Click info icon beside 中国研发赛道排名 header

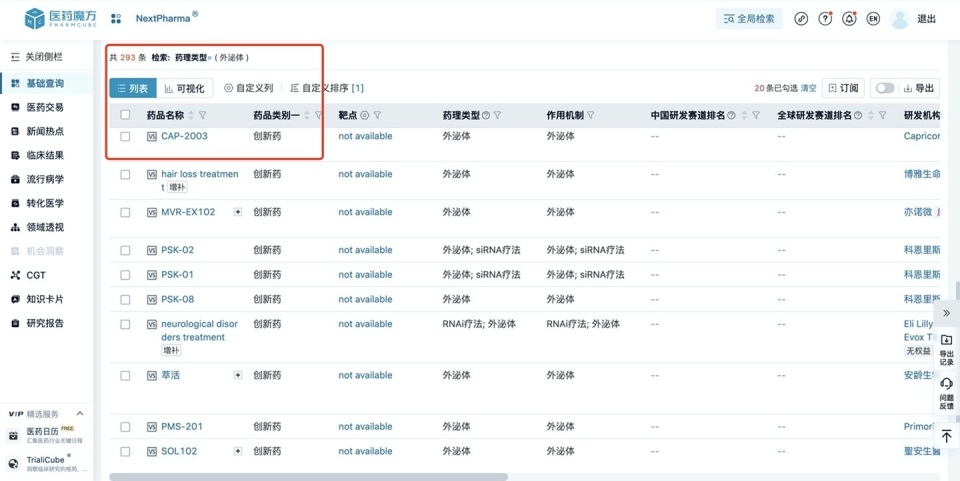coord(731,115)
